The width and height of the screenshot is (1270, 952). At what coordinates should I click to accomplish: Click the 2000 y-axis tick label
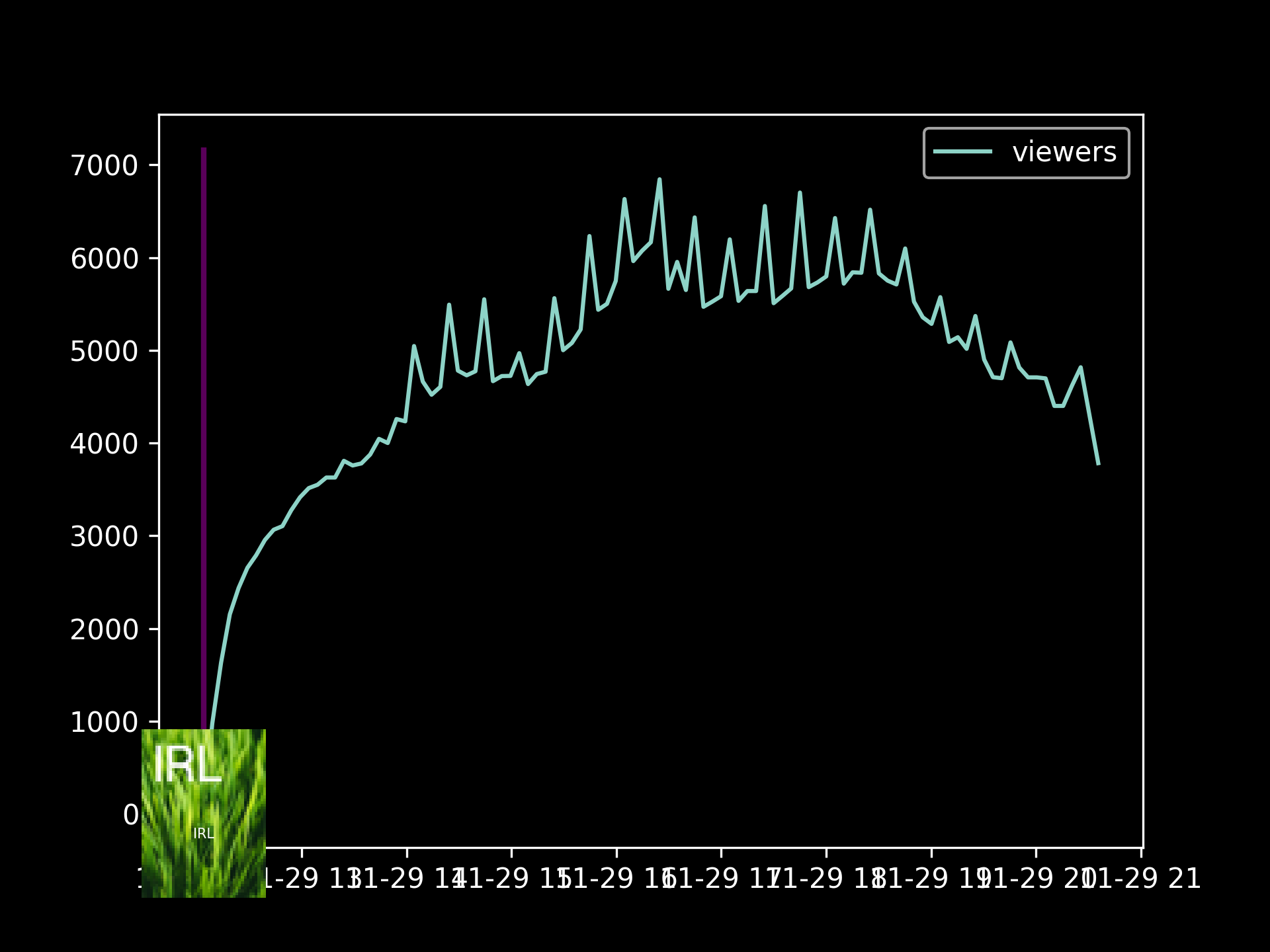coord(104,630)
